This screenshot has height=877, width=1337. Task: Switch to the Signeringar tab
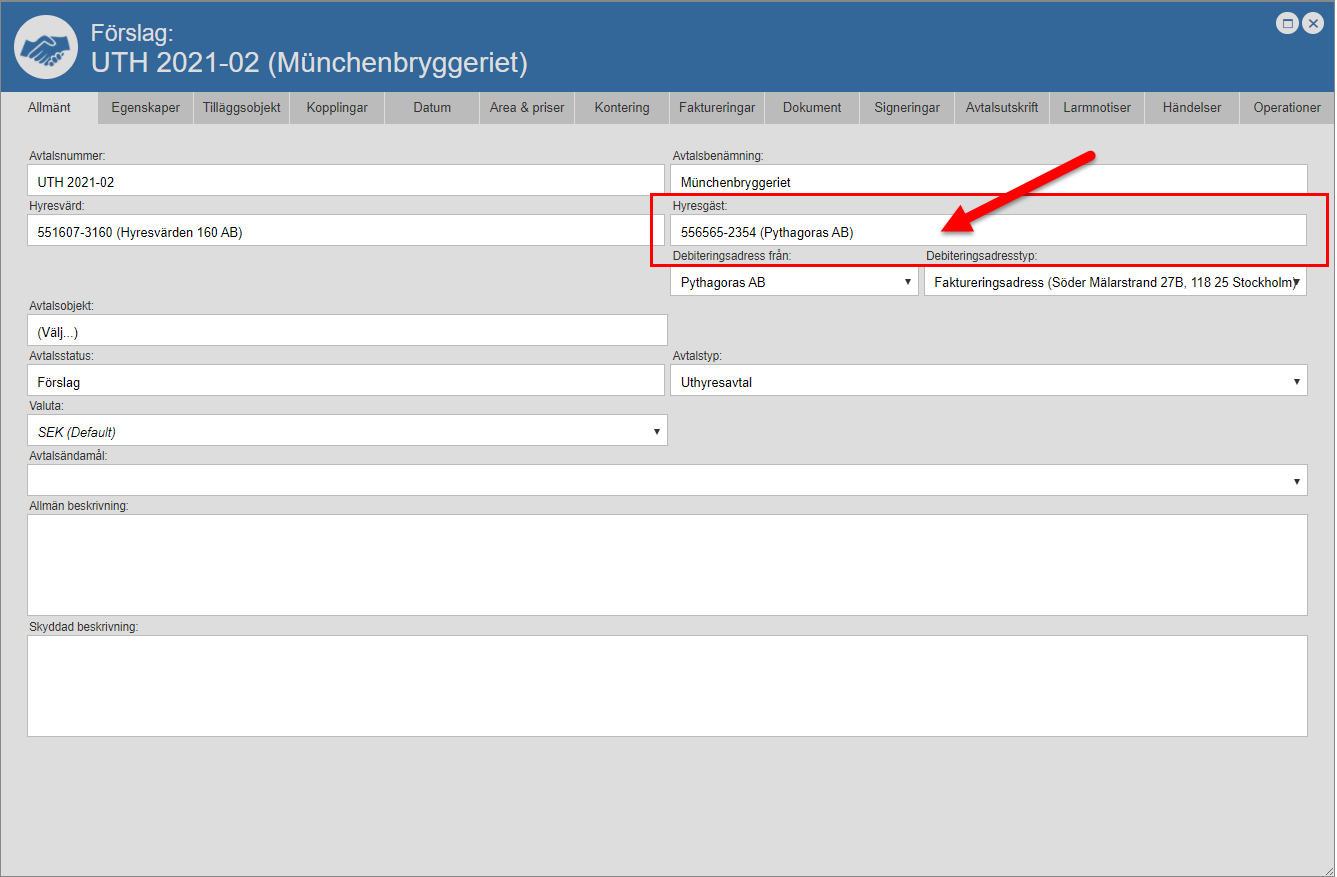(x=907, y=108)
